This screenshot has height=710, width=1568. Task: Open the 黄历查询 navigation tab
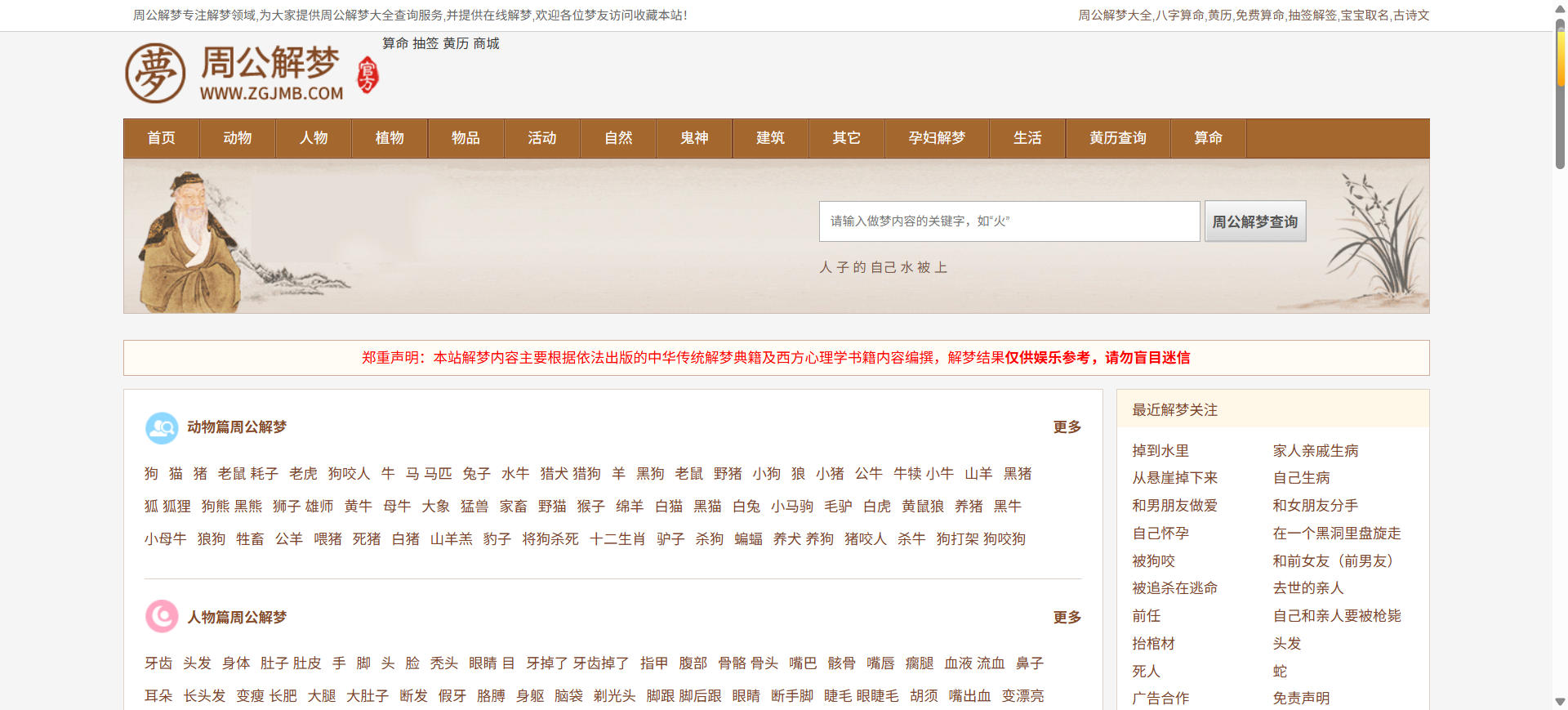[x=1118, y=138]
